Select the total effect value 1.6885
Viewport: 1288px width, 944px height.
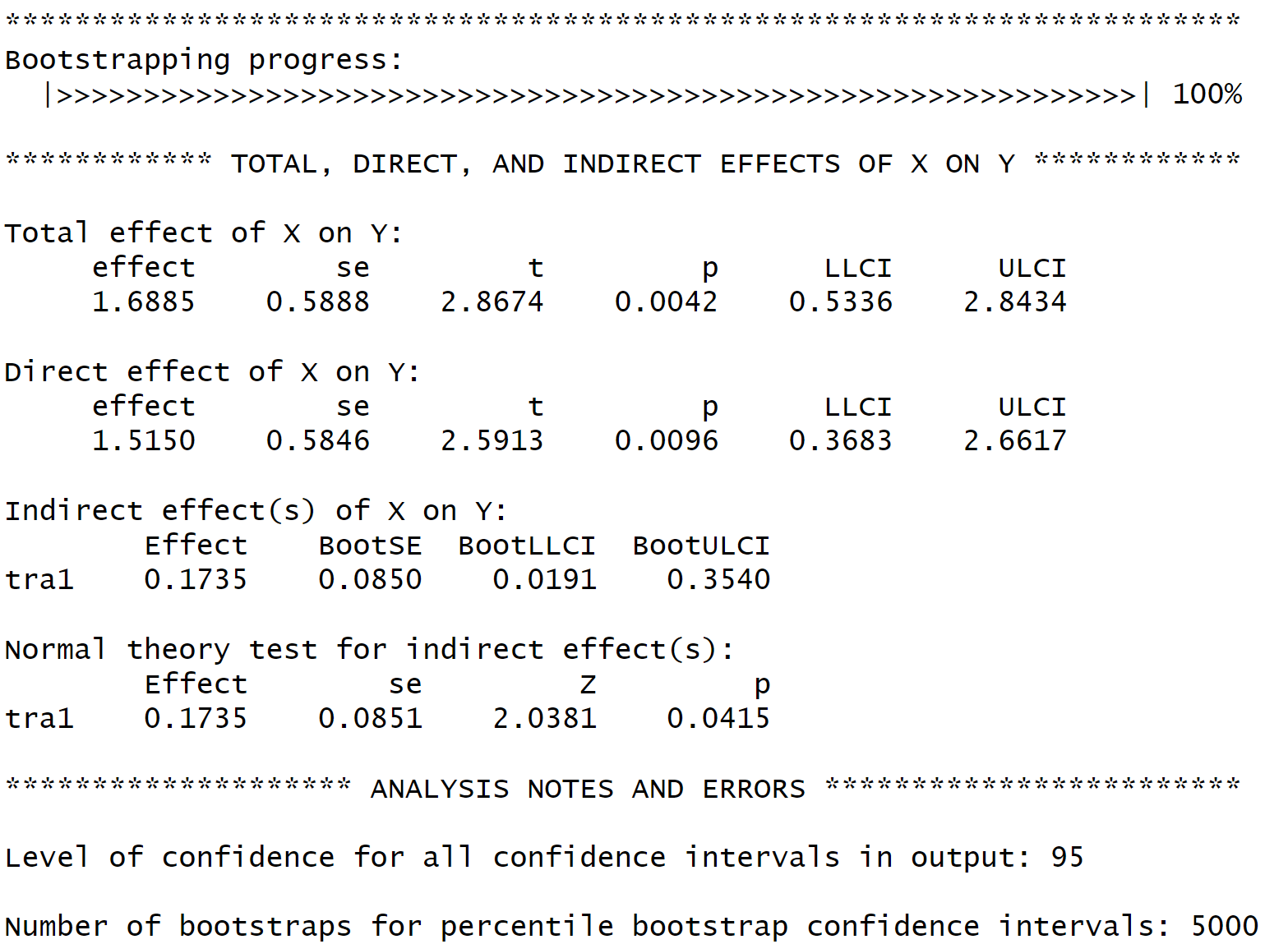pyautogui.click(x=143, y=302)
